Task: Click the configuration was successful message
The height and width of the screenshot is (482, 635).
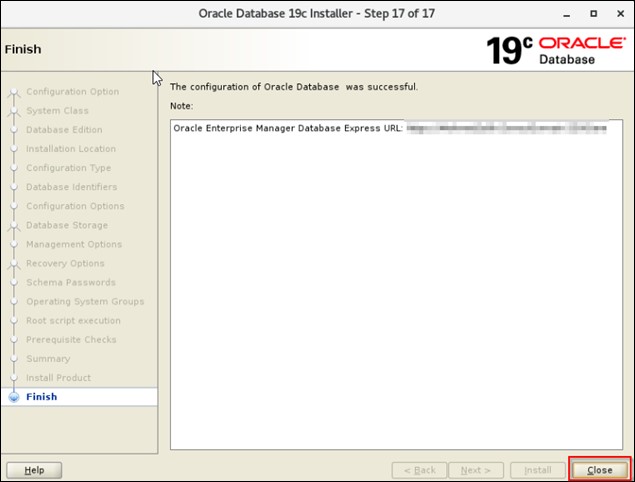Action: tap(294, 87)
